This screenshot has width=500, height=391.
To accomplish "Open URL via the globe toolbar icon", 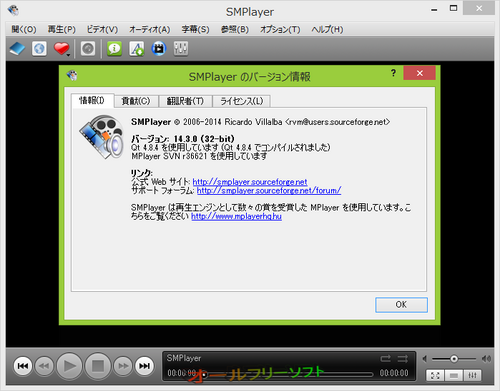I will pyautogui.click(x=39, y=49).
